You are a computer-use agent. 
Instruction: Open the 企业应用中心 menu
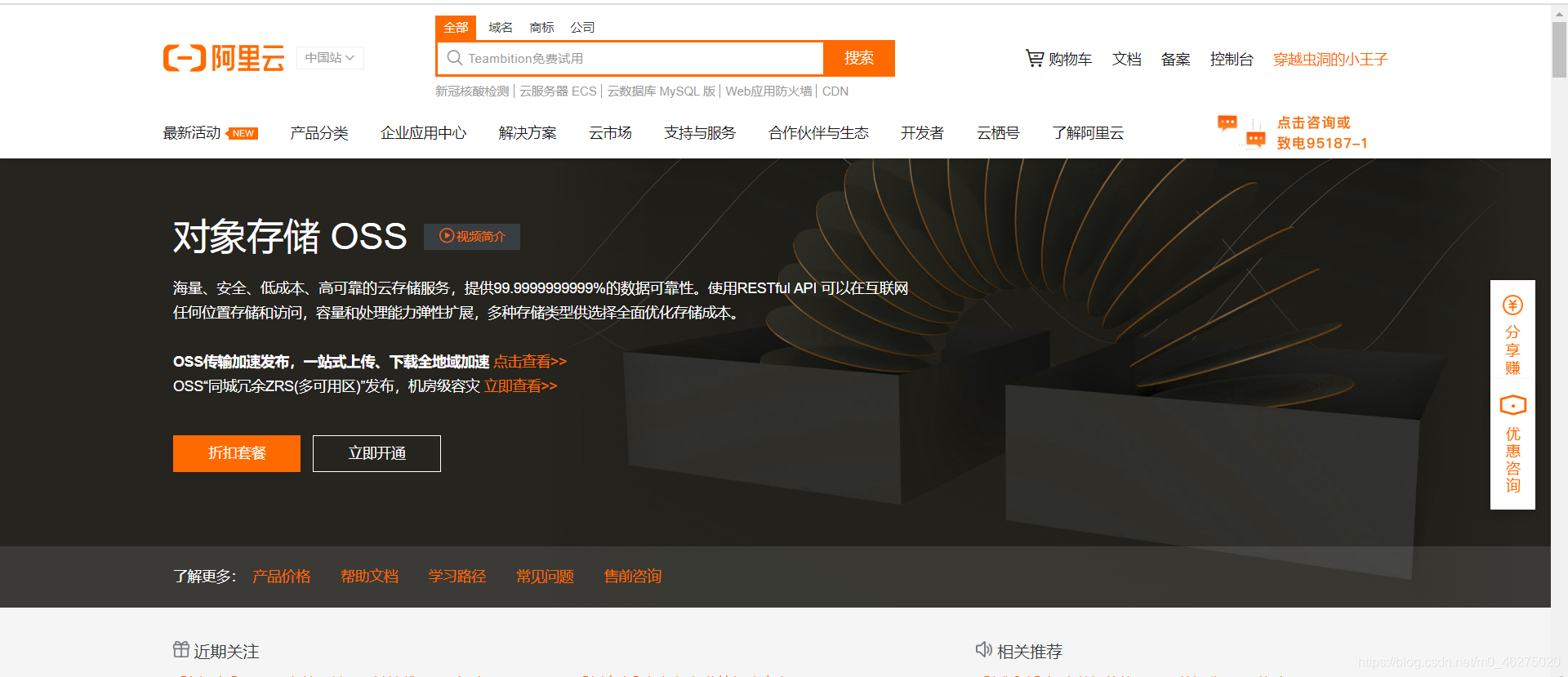424,133
